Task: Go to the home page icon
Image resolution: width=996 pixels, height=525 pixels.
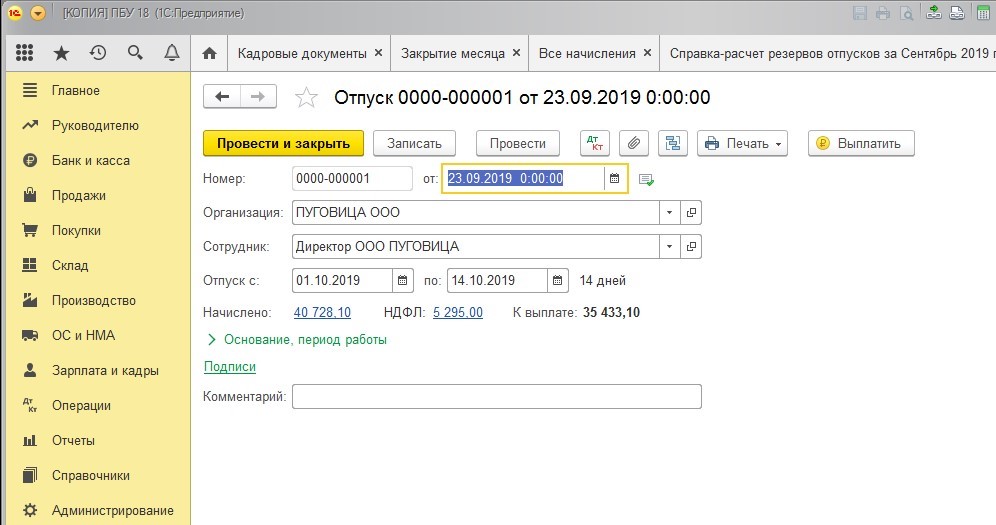Action: [x=209, y=53]
